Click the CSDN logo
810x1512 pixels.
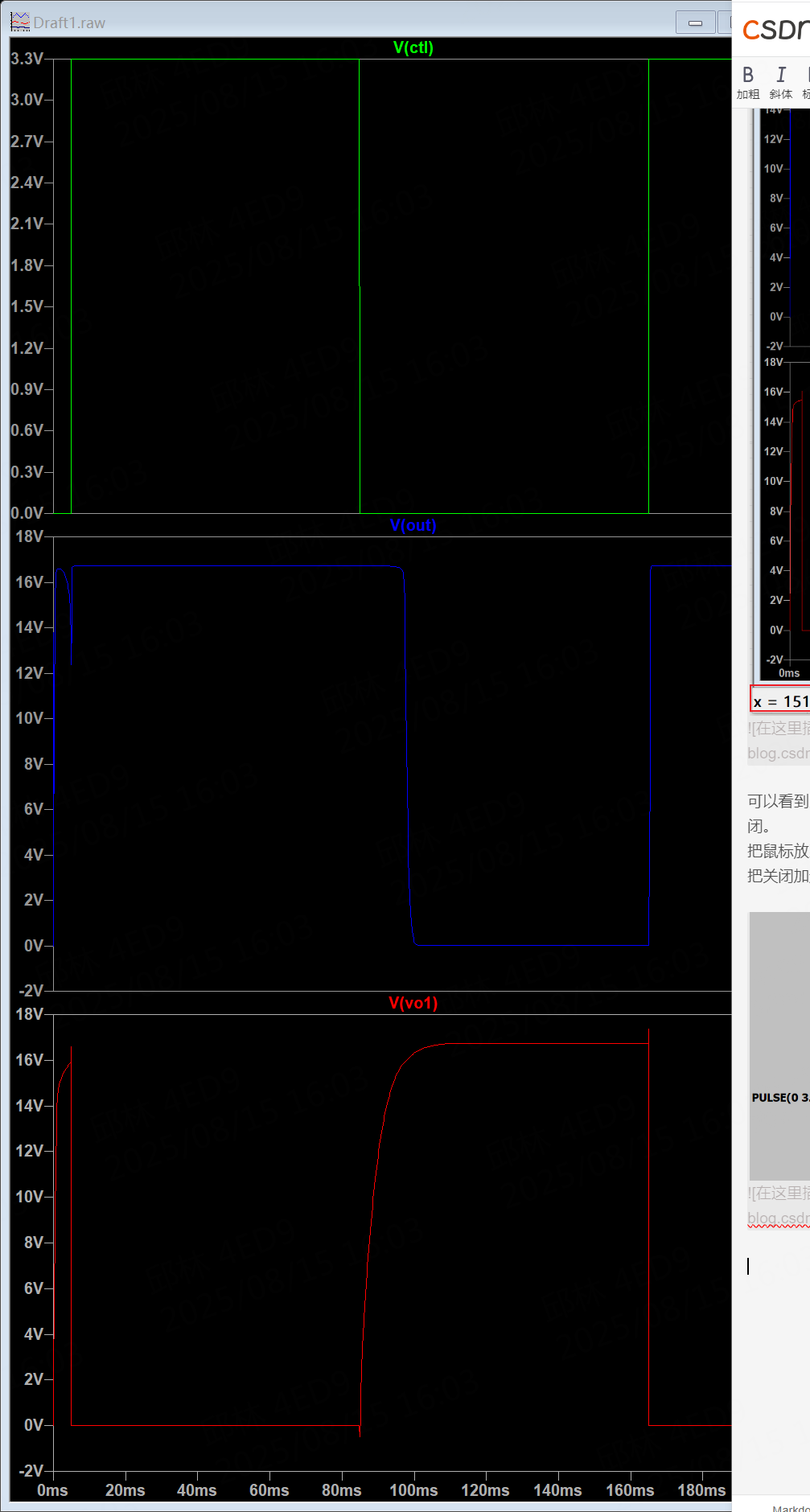pos(775,30)
